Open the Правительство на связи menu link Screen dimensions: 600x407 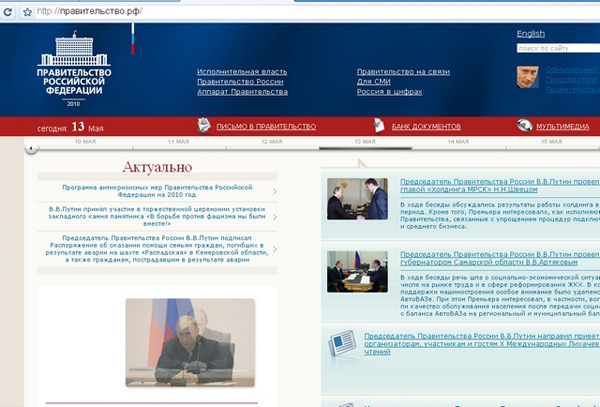[x=403, y=72]
